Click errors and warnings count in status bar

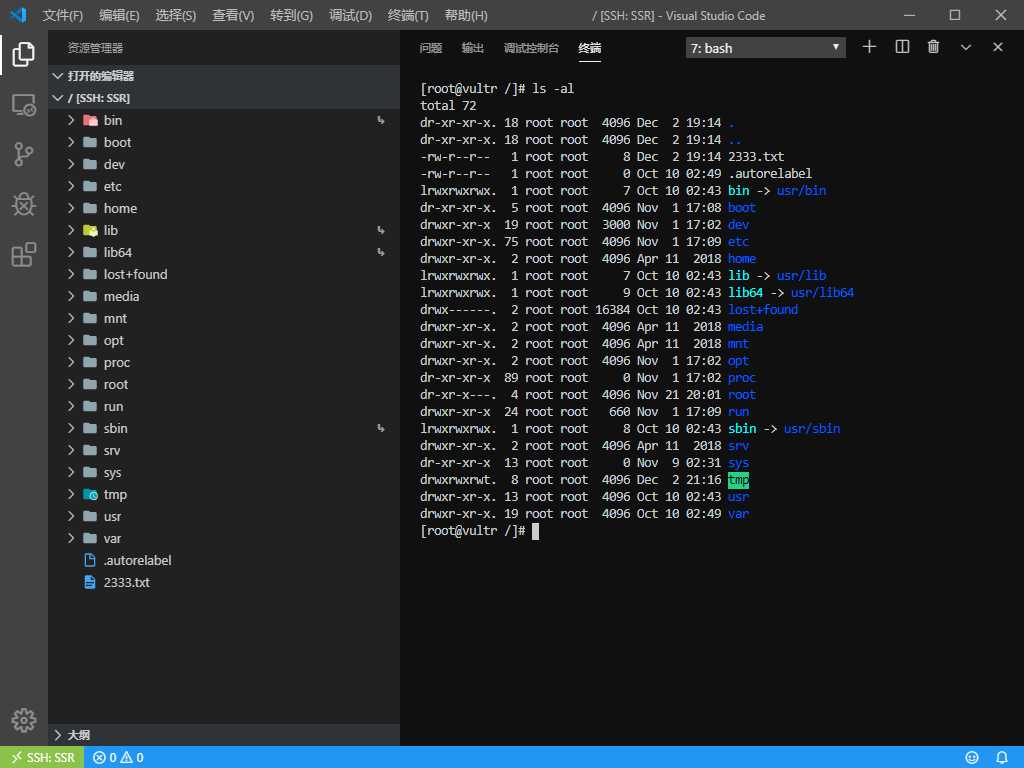(x=118, y=758)
